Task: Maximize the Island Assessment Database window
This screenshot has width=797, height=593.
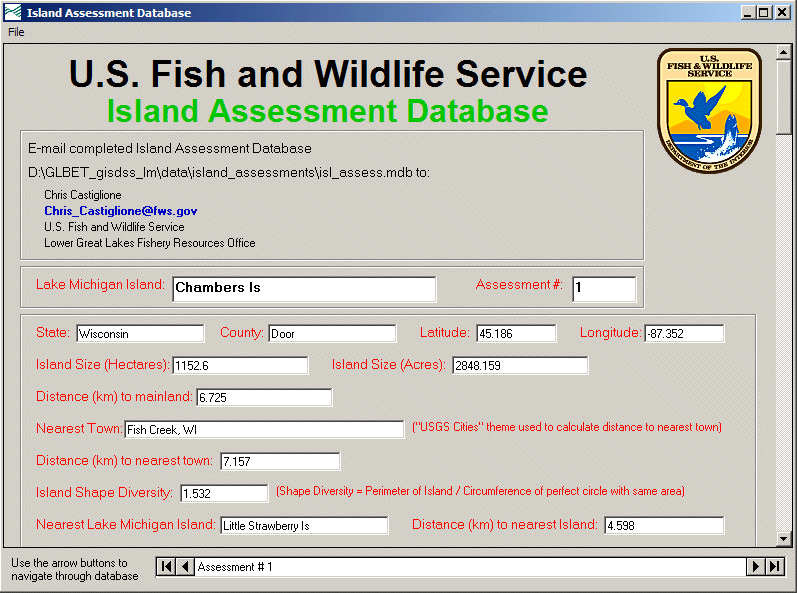Action: pyautogui.click(x=763, y=13)
